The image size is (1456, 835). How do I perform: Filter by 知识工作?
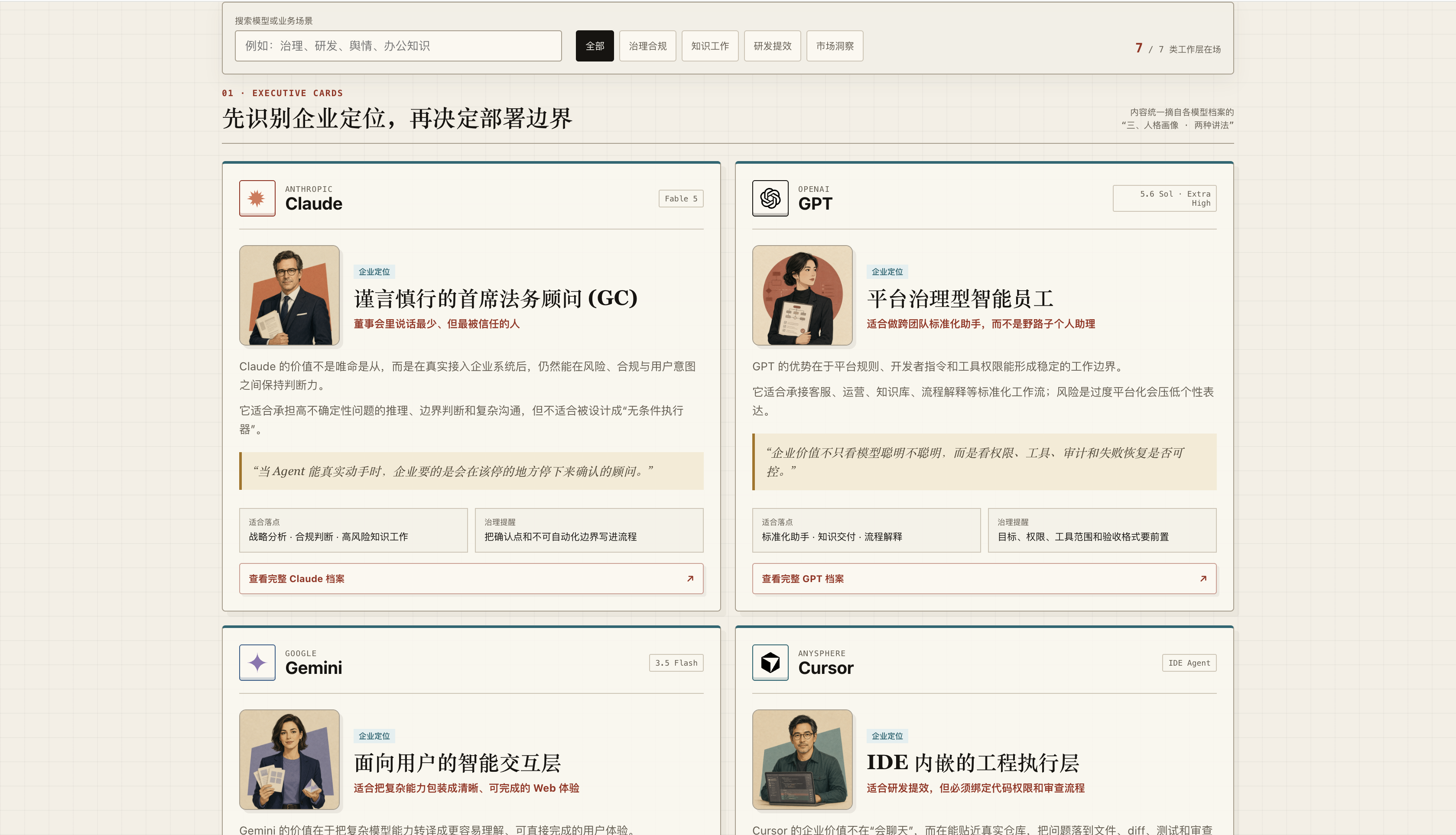click(710, 46)
